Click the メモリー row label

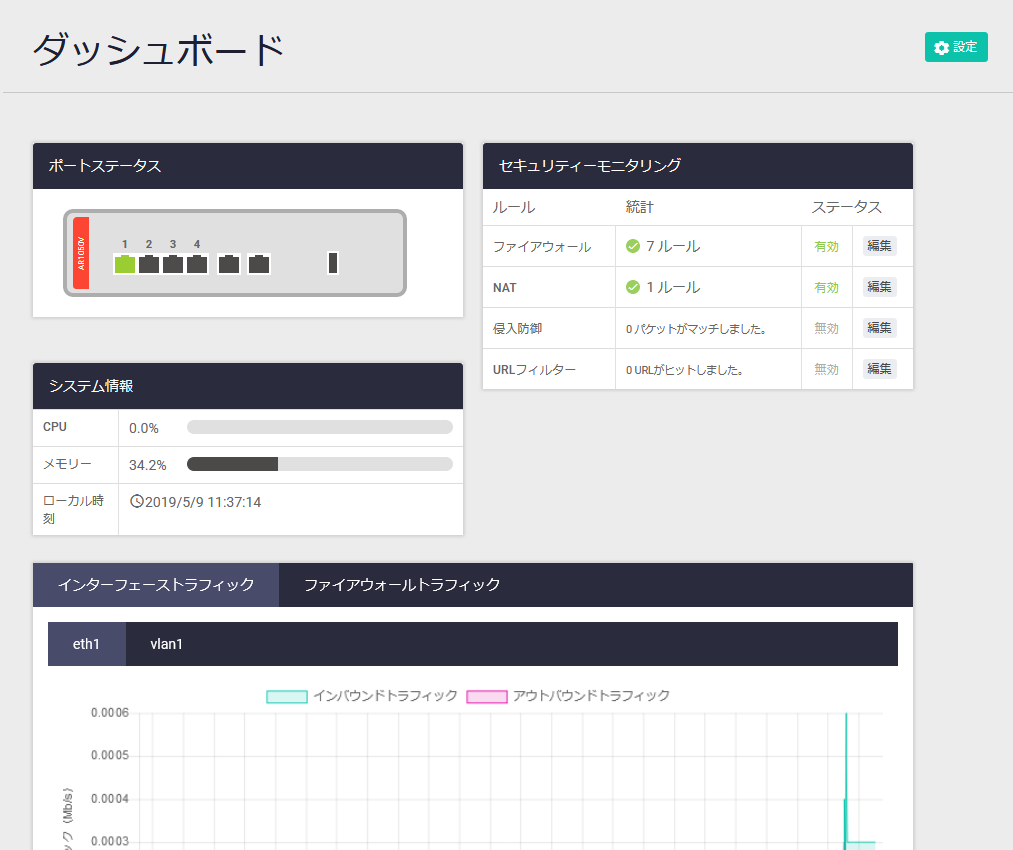[67, 464]
